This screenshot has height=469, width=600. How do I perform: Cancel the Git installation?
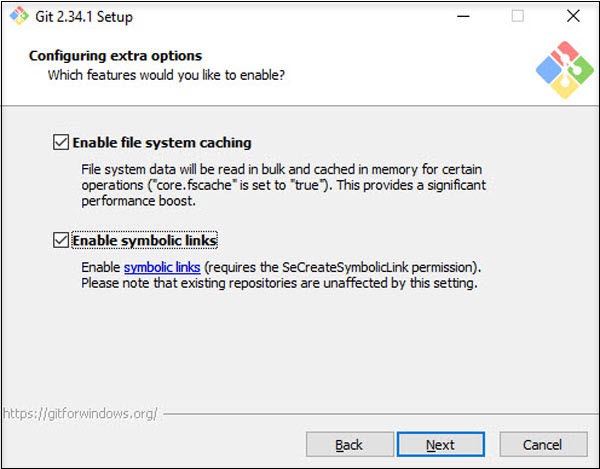543,444
